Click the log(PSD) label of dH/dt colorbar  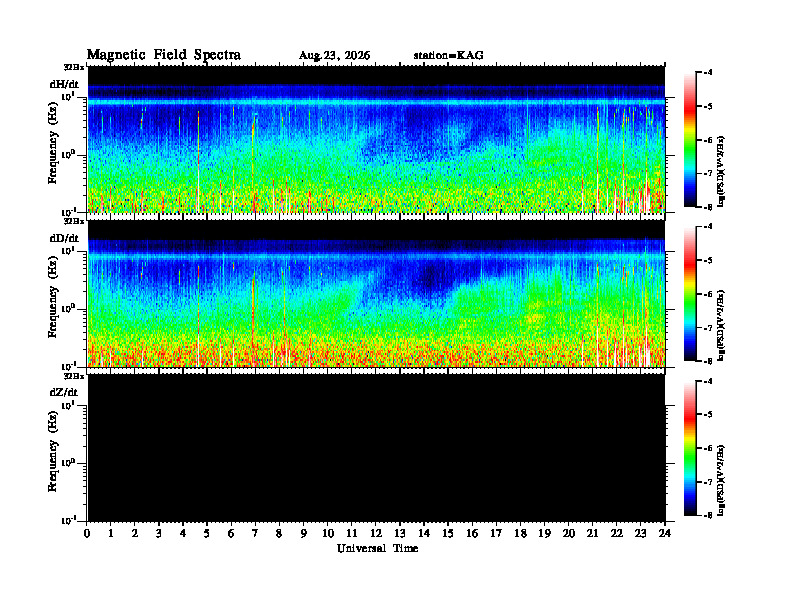[x=721, y=171]
